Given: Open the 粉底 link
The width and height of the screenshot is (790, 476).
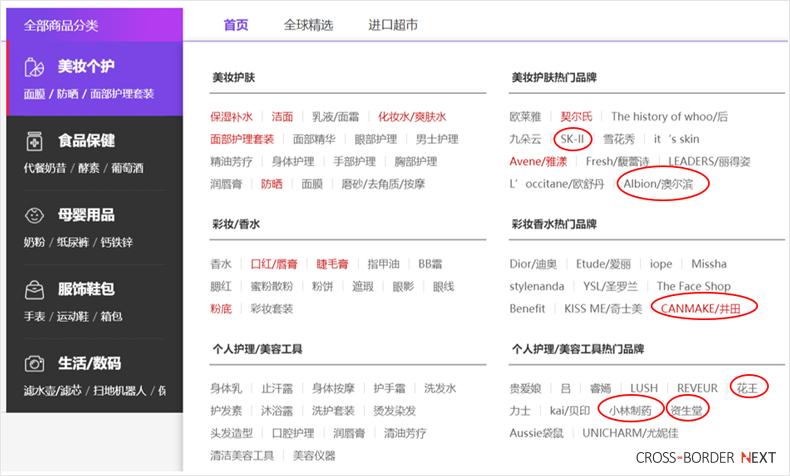Looking at the screenshot, I should click(x=221, y=309).
